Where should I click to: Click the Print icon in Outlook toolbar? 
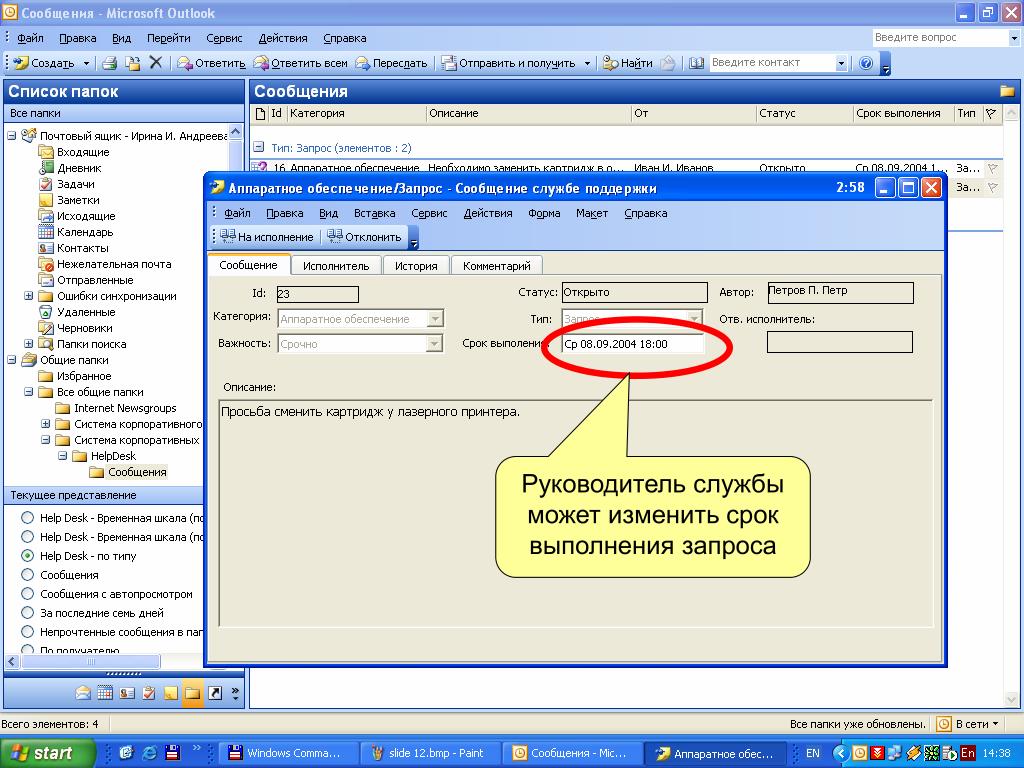[x=109, y=63]
